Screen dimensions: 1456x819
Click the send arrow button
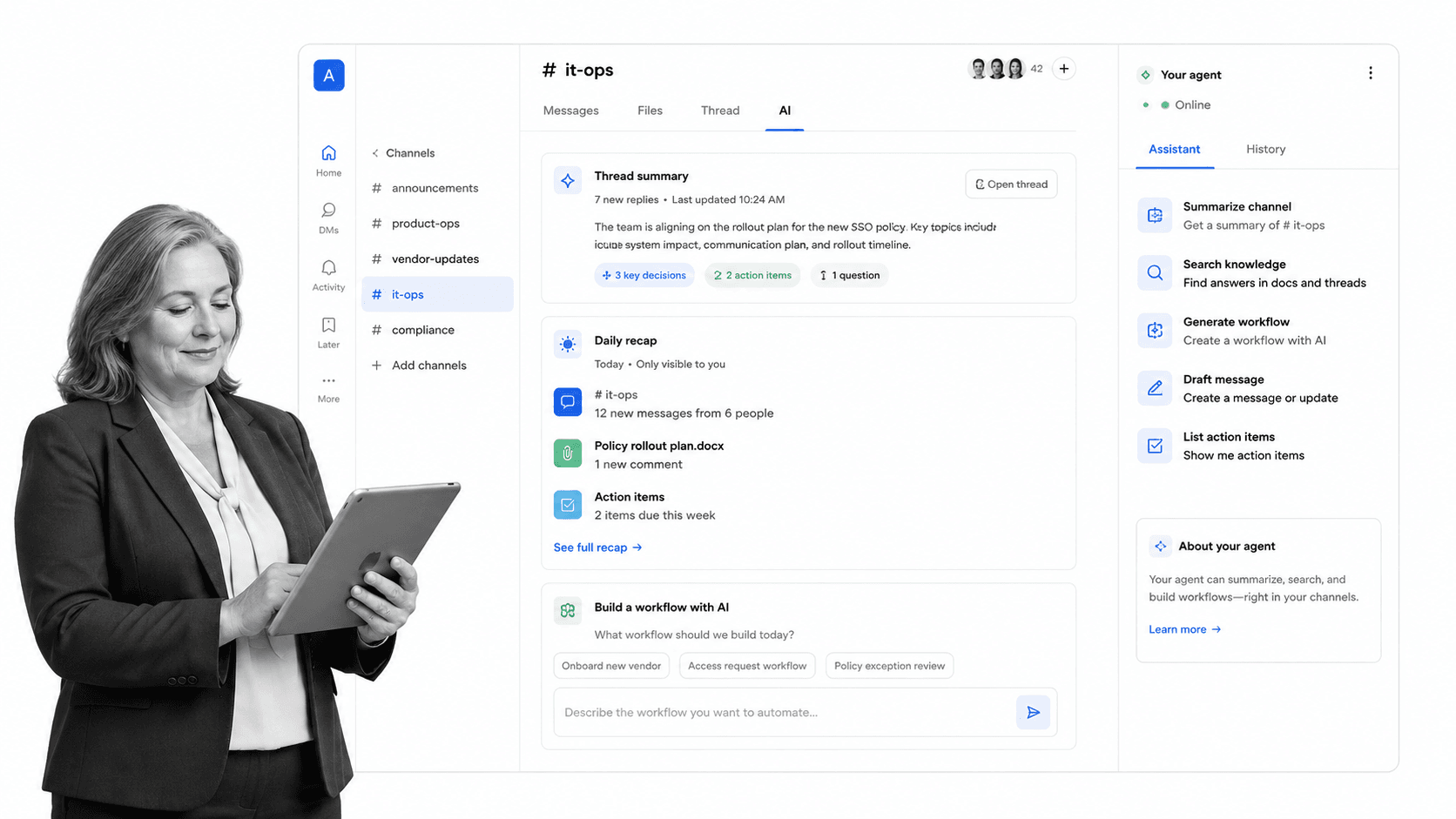(1033, 713)
